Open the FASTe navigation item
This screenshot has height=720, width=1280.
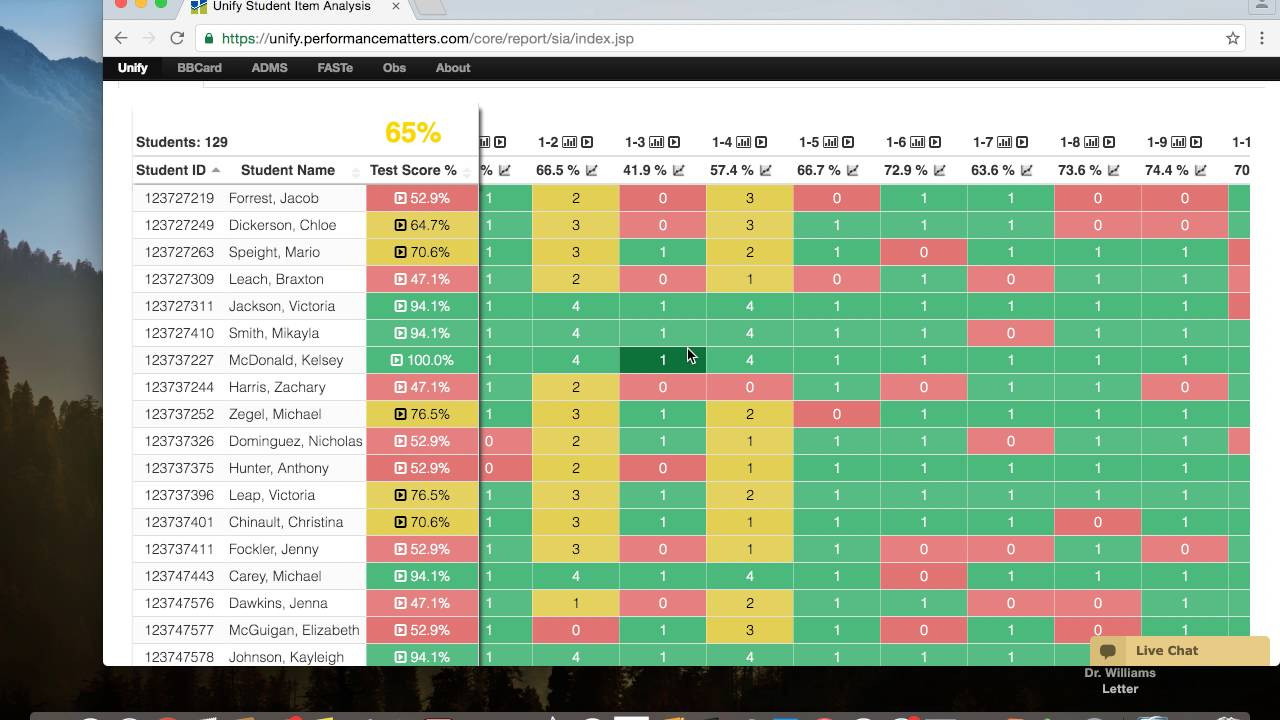(335, 68)
